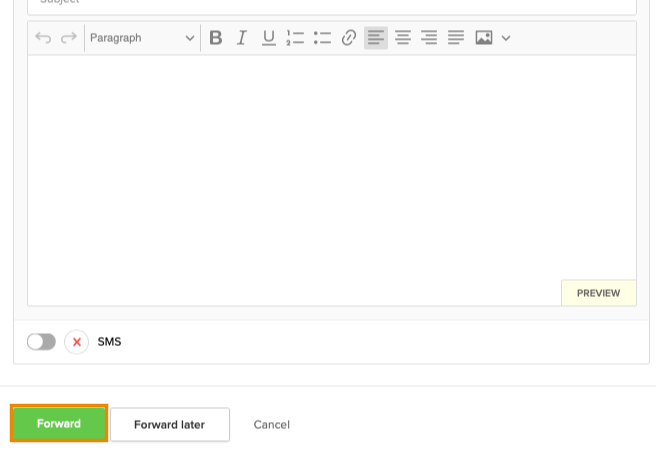Insert a hyperlink
The width and height of the screenshot is (656, 457).
click(x=349, y=38)
